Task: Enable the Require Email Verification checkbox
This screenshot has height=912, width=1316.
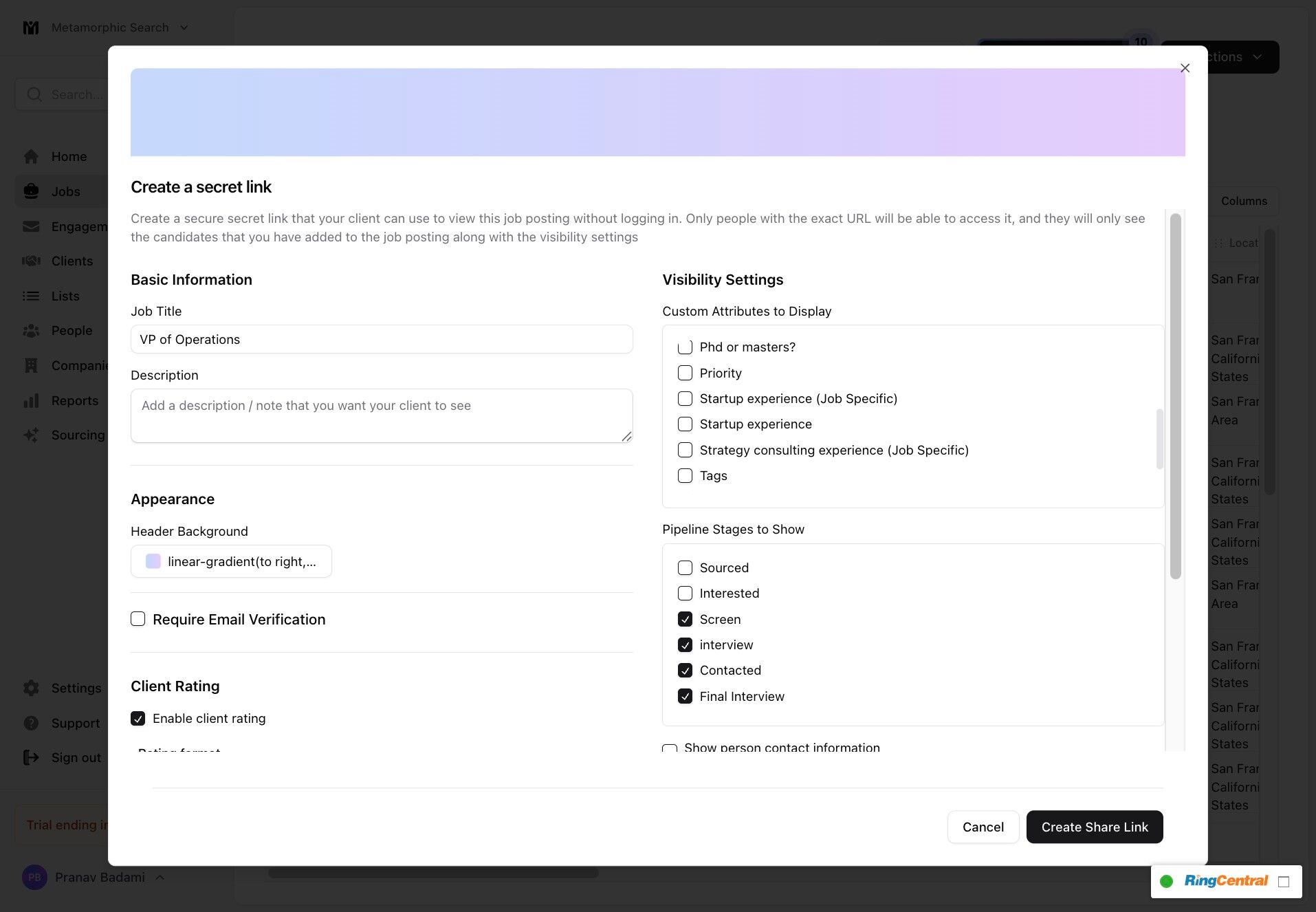Action: click(138, 619)
